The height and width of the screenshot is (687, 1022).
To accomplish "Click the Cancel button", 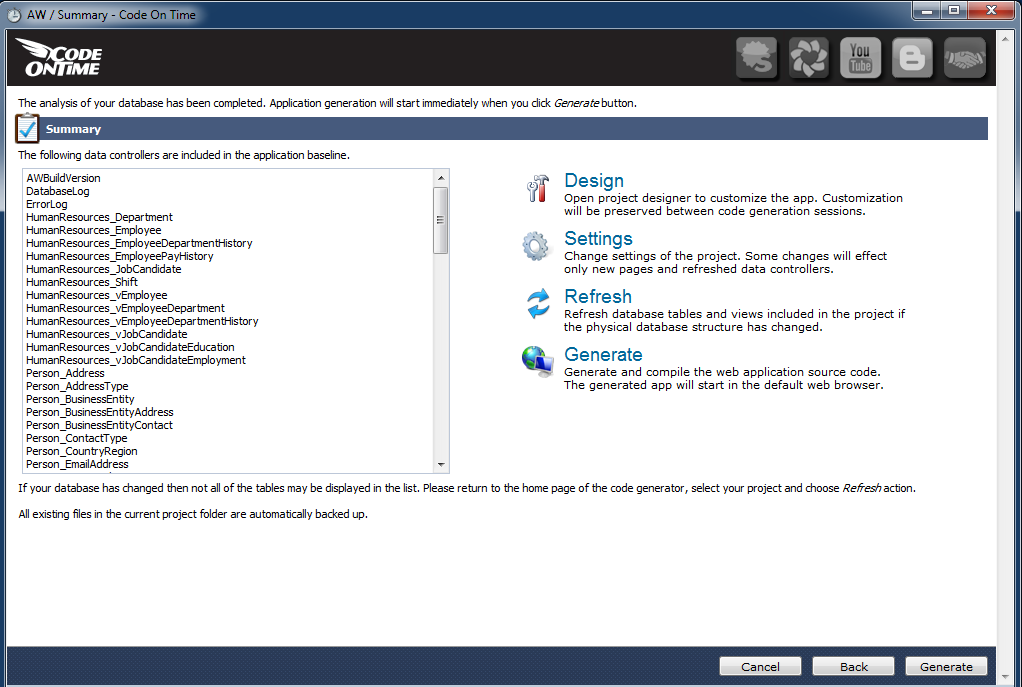I will click(760, 666).
